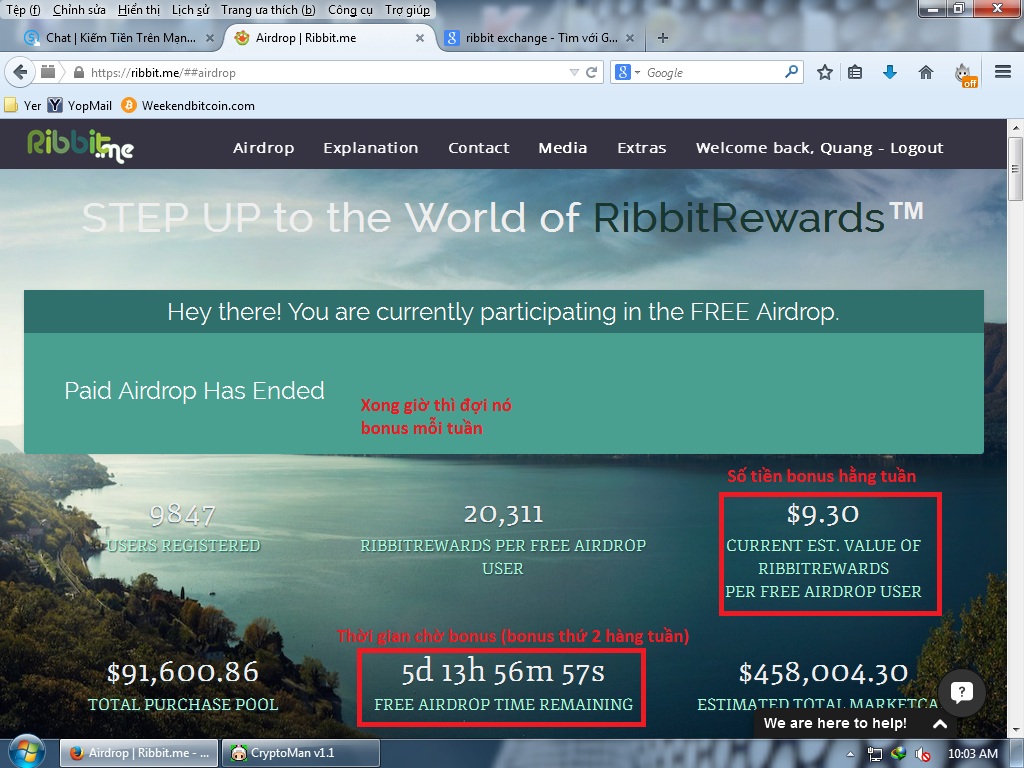Open the Tệp menu
The width and height of the screenshot is (1024, 768).
(x=23, y=10)
